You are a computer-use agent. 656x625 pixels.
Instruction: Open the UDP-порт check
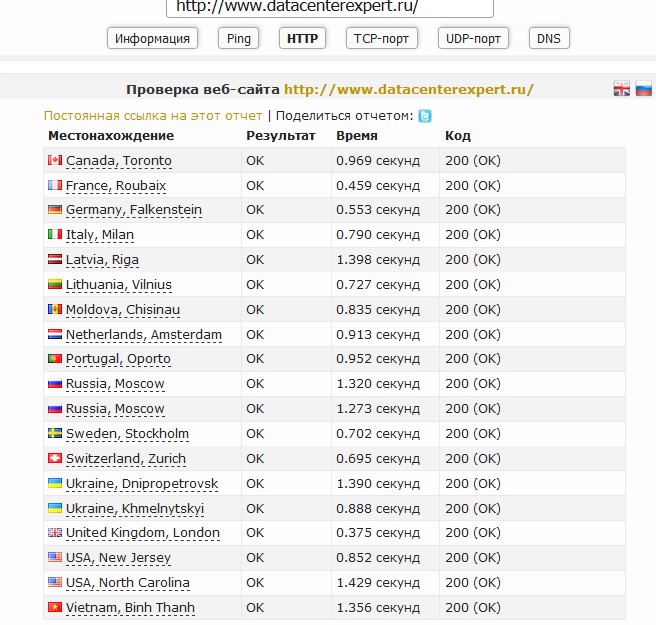(x=473, y=38)
